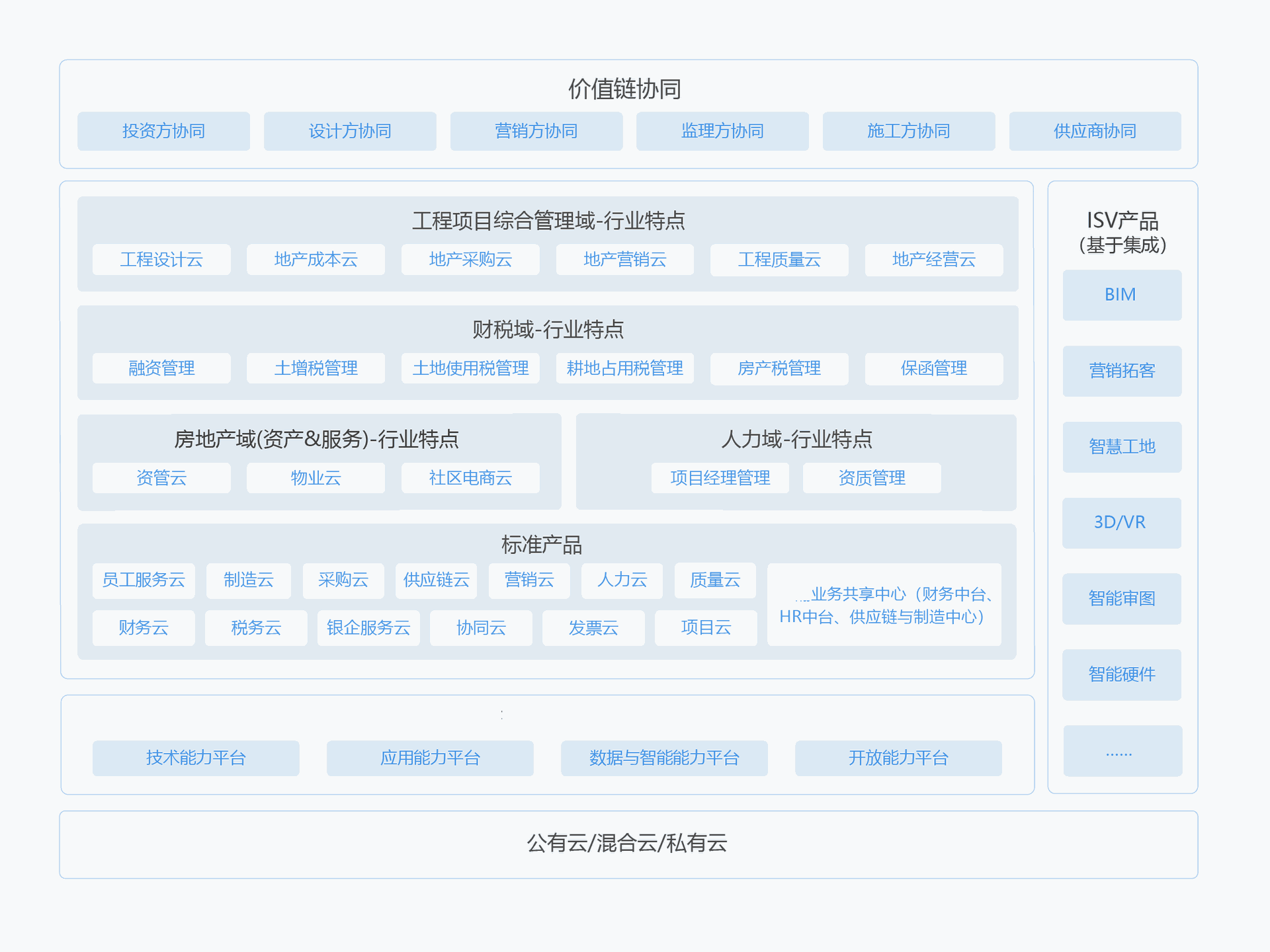
Task: Click the 价值链协同 heading
Action: pyautogui.click(x=625, y=89)
